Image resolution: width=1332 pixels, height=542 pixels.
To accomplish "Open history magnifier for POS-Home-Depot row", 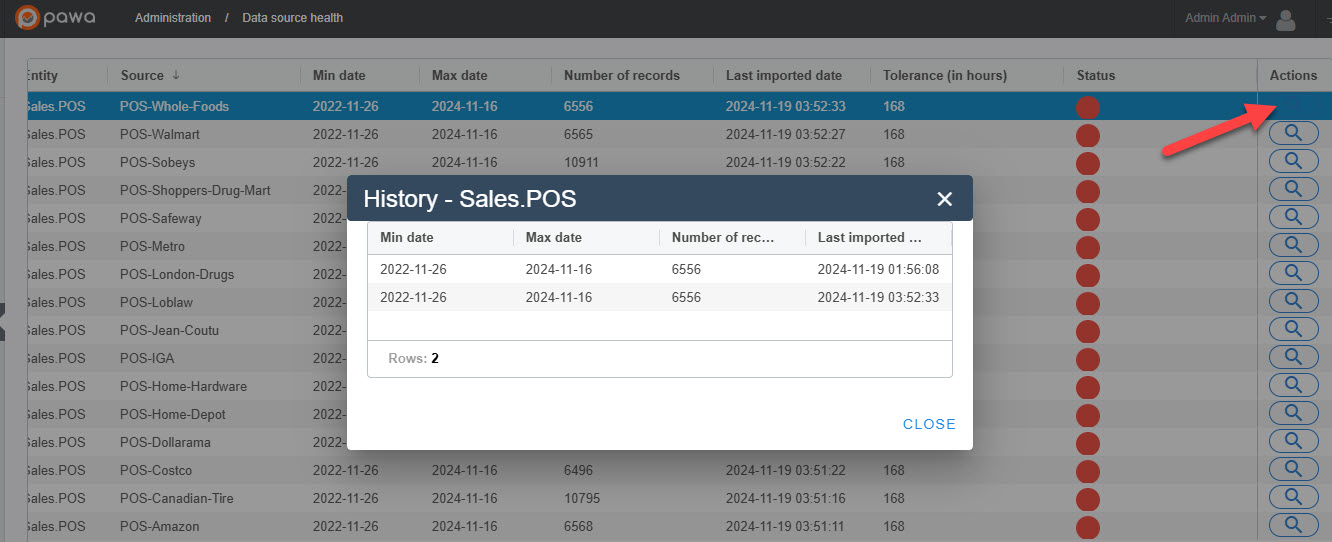I will tap(1293, 413).
